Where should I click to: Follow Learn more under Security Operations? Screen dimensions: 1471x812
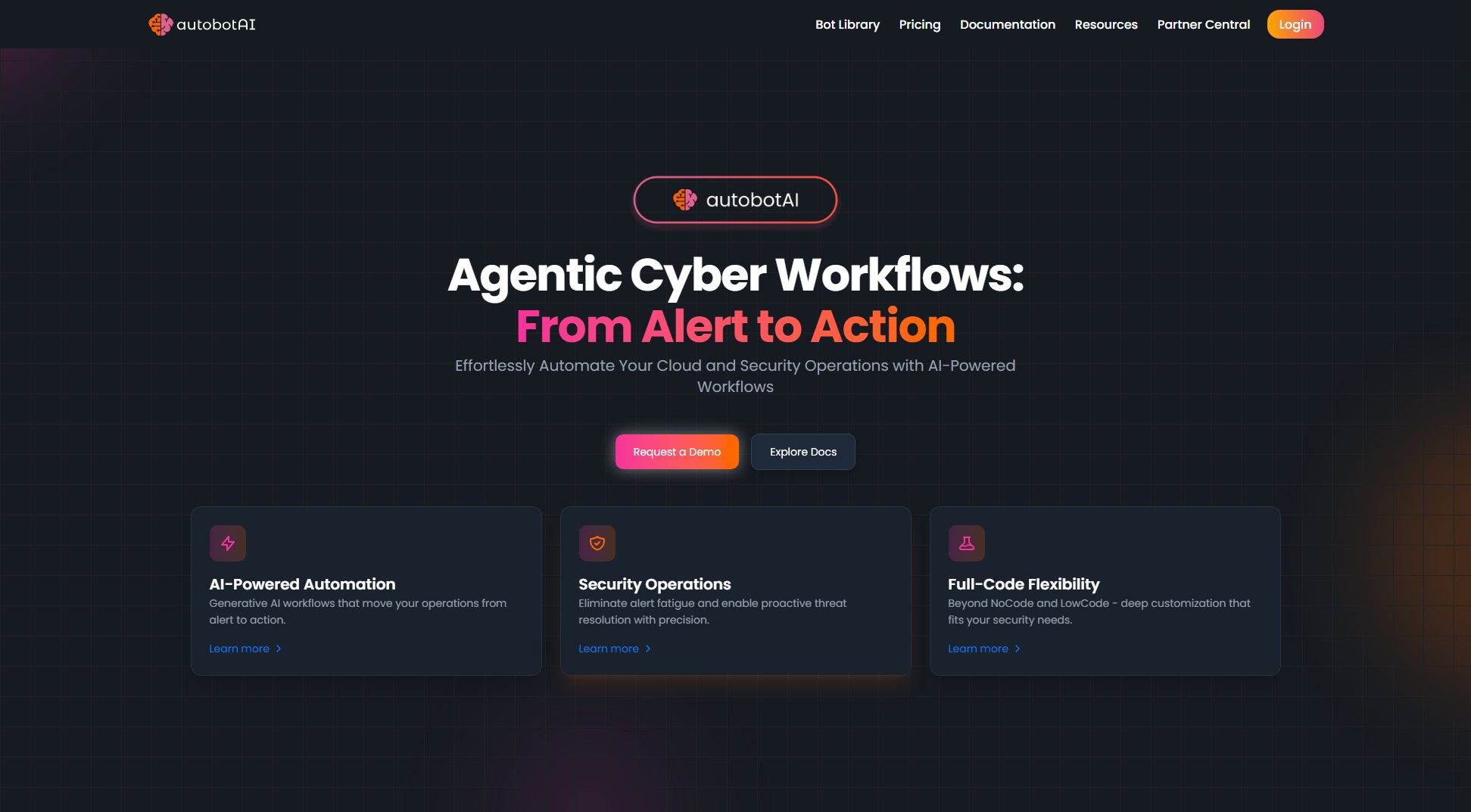(x=609, y=649)
